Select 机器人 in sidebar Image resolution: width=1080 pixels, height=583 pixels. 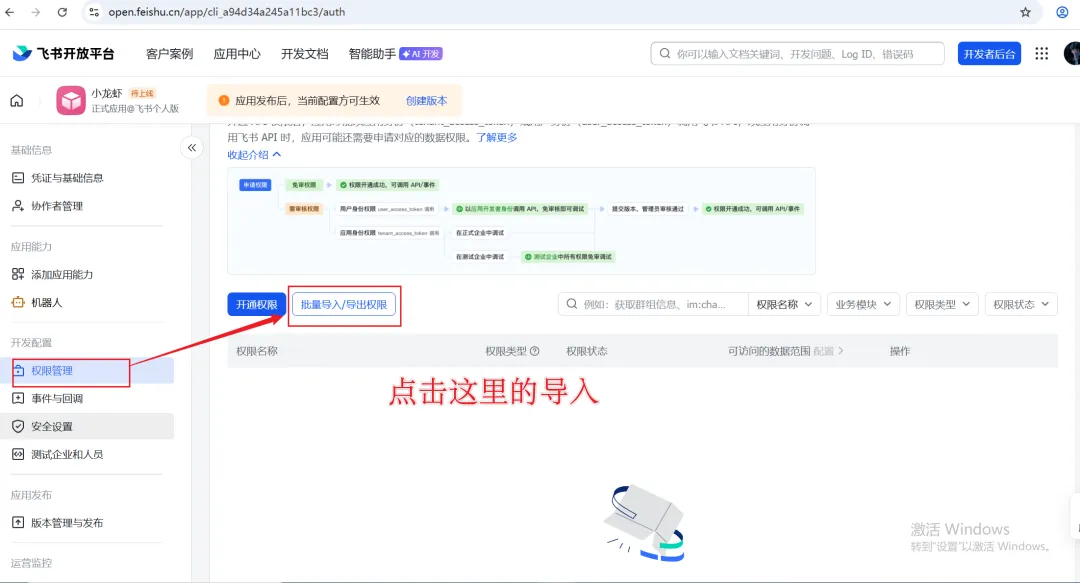pyautogui.click(x=46, y=302)
